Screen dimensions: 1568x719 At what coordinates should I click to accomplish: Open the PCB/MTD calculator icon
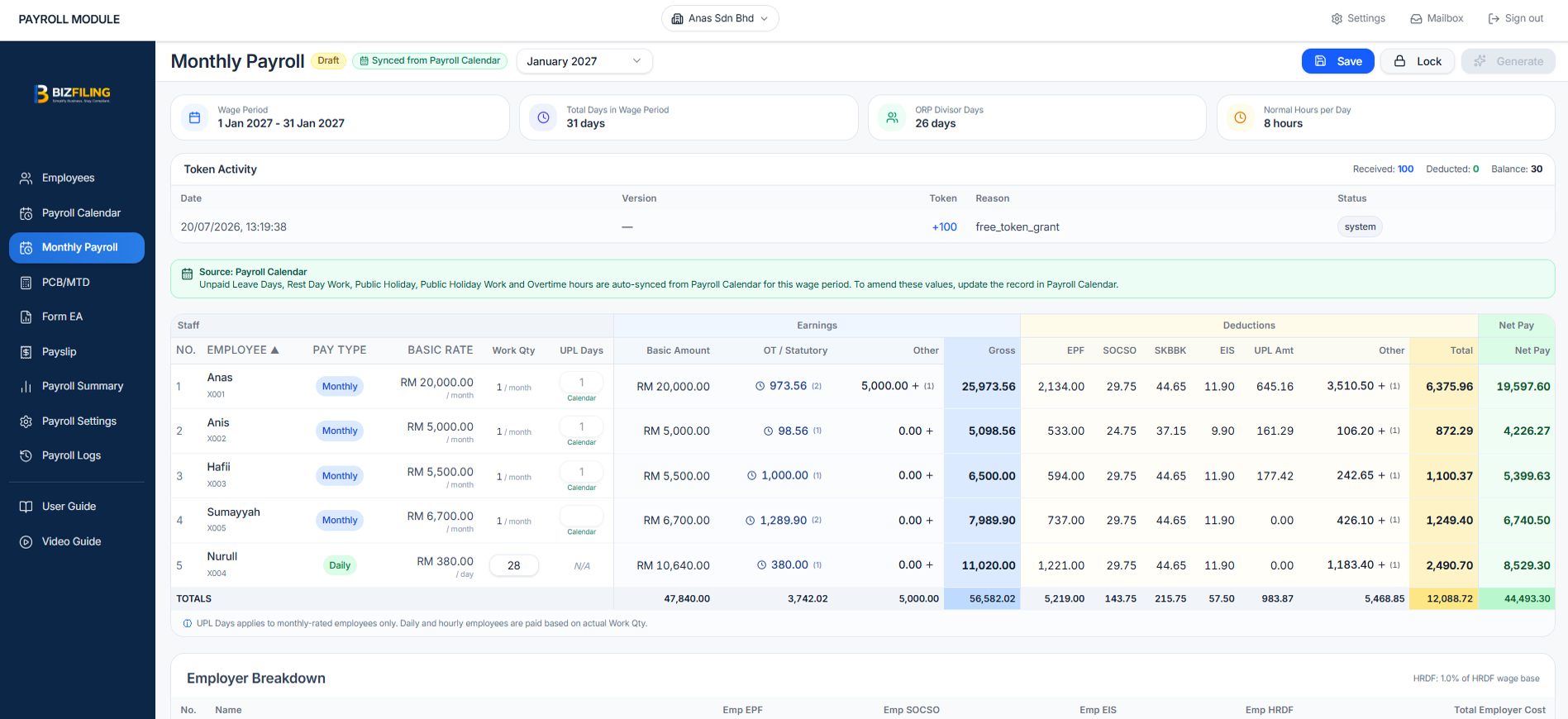pos(26,283)
